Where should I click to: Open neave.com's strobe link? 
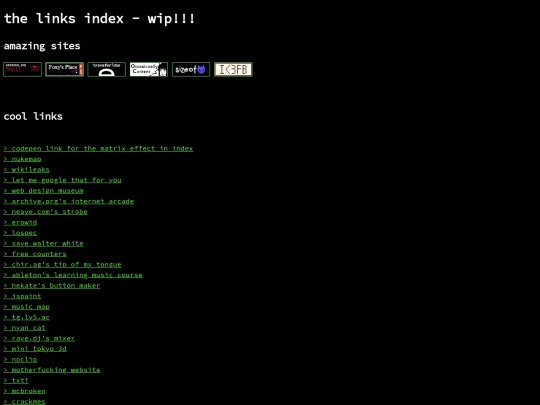click(45, 212)
